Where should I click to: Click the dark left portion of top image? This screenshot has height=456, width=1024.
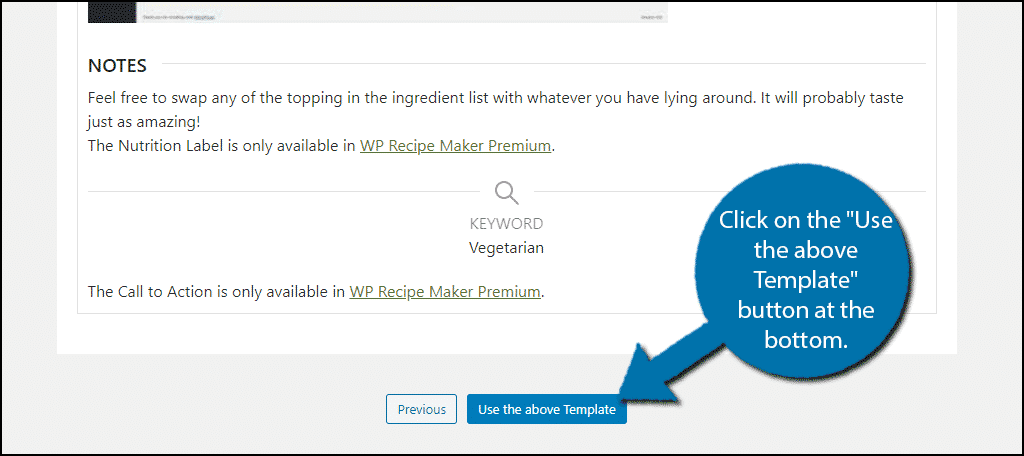[112, 12]
